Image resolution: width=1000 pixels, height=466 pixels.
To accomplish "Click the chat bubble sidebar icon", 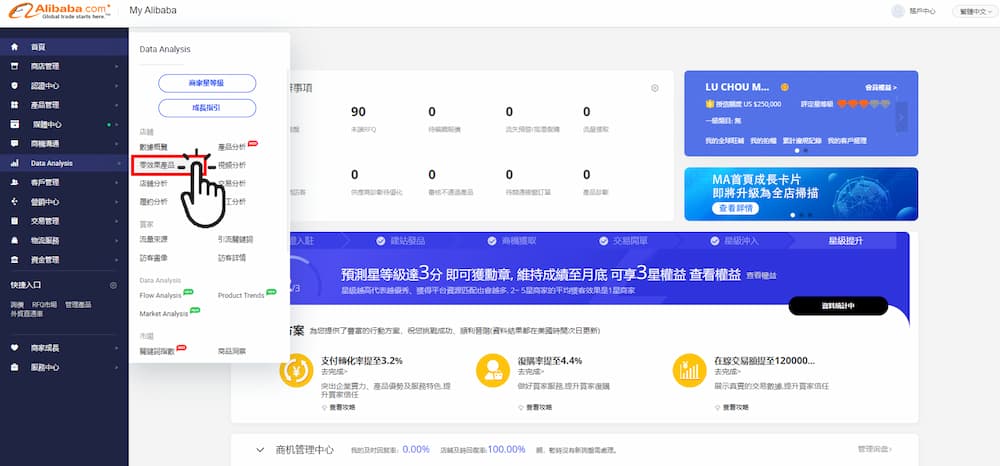I will tap(15, 144).
